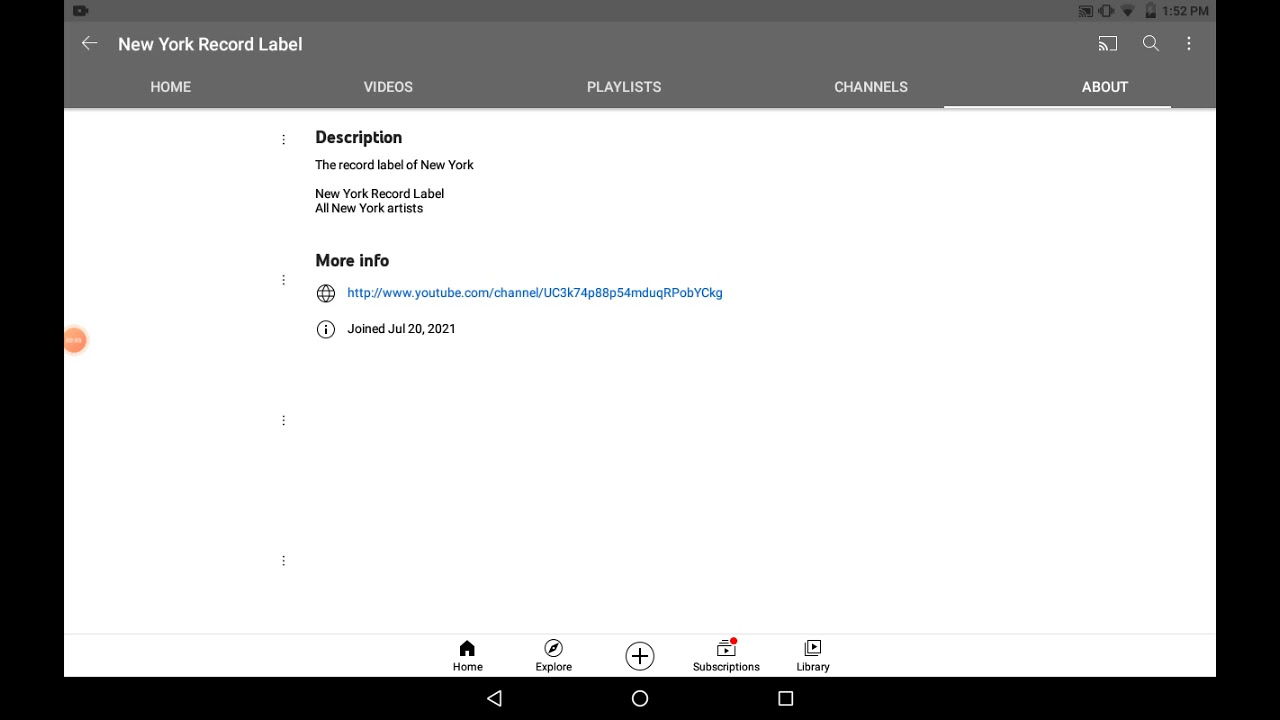Tap the cast status icon in status bar
The height and width of the screenshot is (720, 1280).
tap(1086, 11)
